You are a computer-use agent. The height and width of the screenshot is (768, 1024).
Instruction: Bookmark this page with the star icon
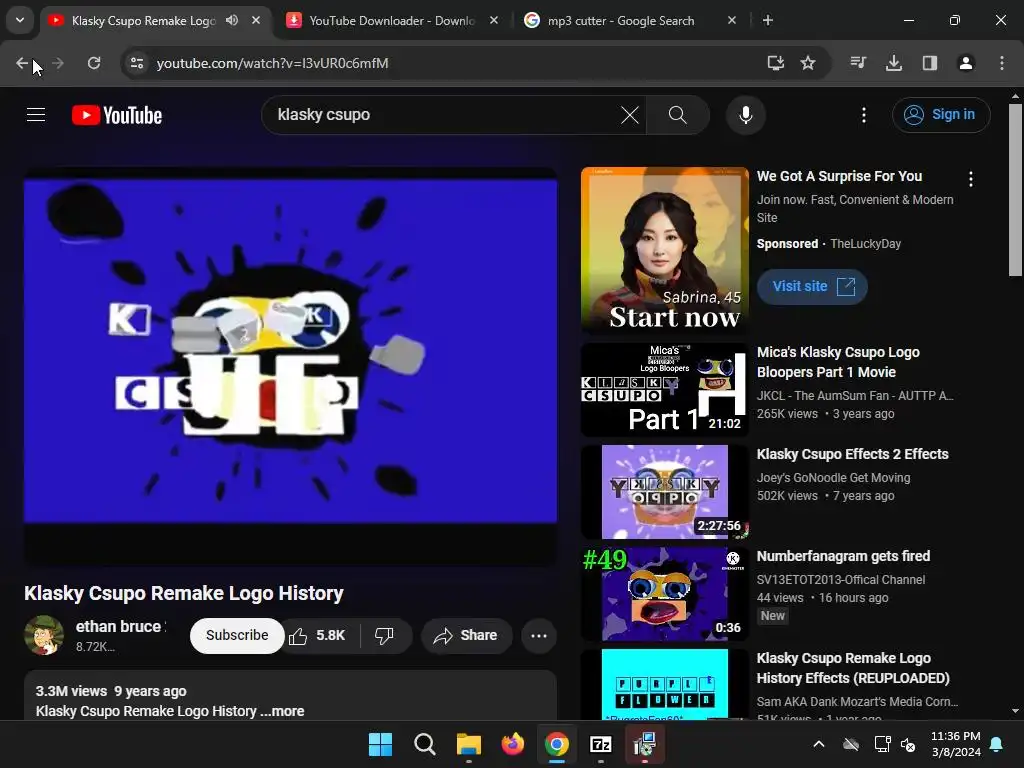(x=808, y=63)
